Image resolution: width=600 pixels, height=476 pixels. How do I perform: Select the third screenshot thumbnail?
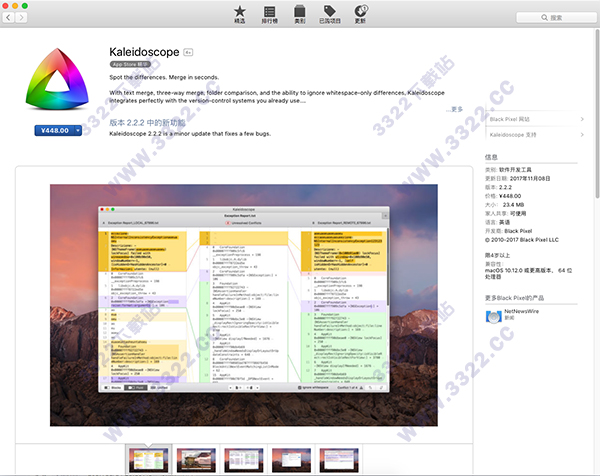(244, 460)
